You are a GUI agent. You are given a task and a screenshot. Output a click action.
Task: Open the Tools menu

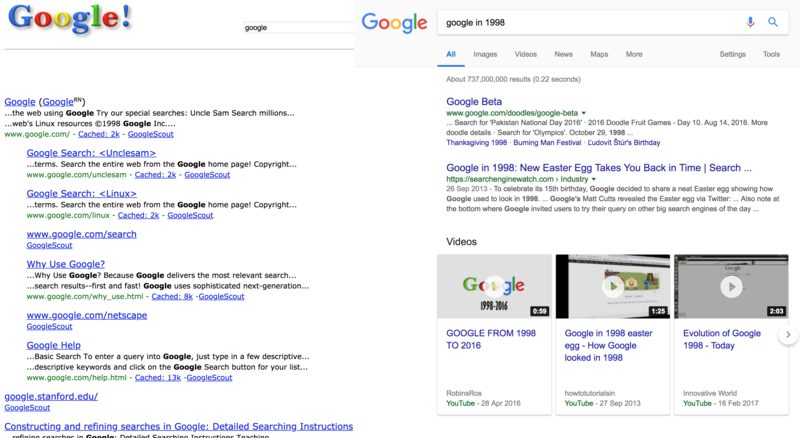coord(771,54)
